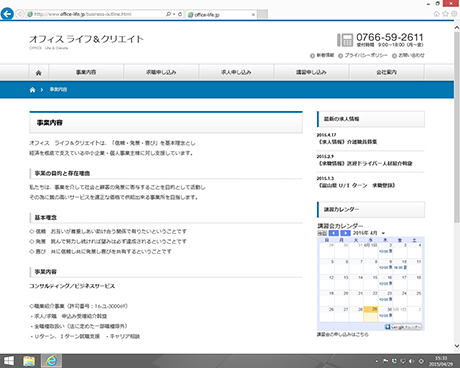The height and width of the screenshot is (368, 460).
Task: Open the 事業内容 navigation menu item
Action: click(86, 72)
